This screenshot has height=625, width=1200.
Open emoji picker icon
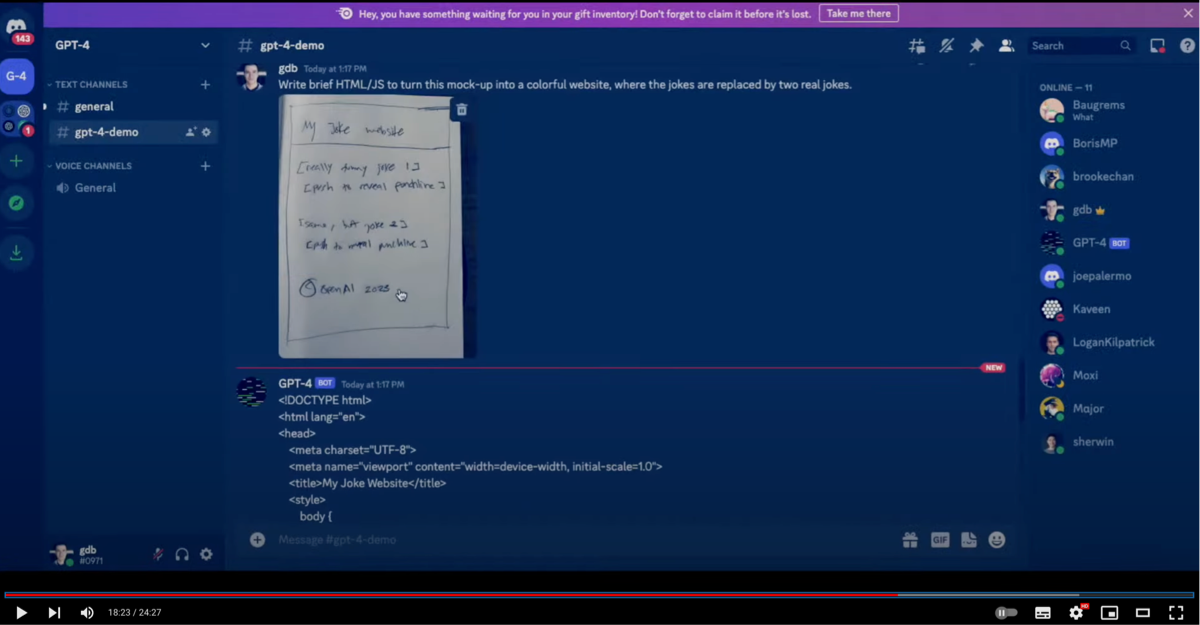pyautogui.click(x=997, y=540)
